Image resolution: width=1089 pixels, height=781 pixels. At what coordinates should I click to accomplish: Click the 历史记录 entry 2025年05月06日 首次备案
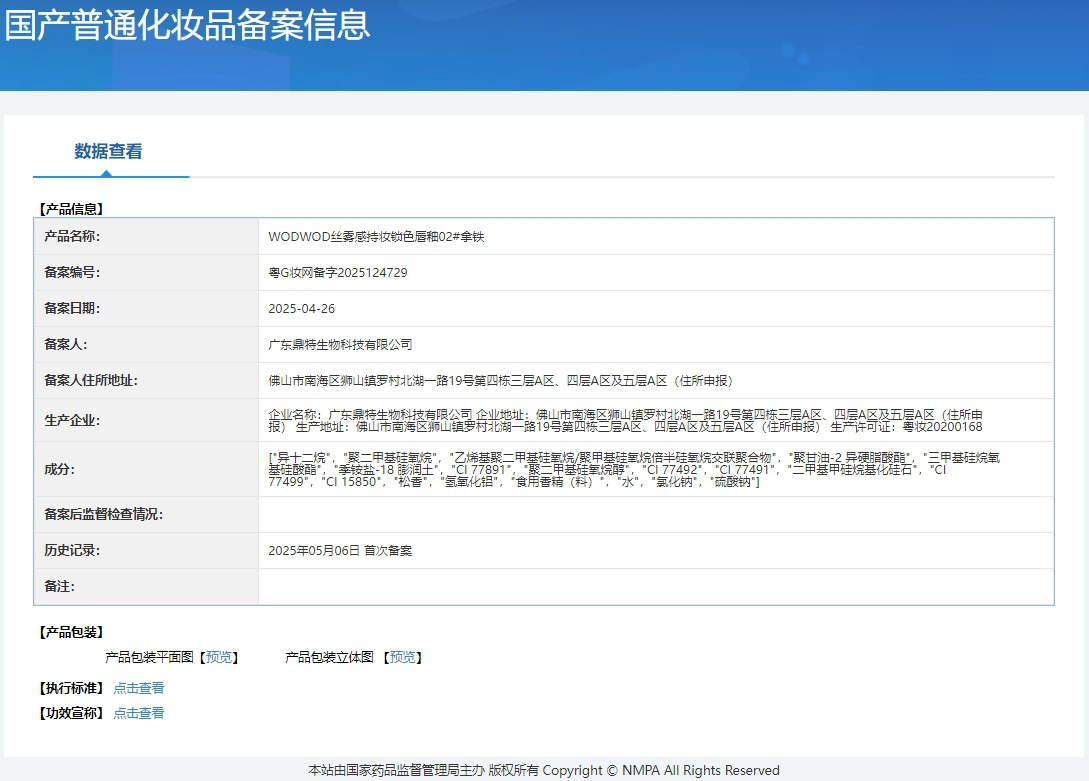click(340, 551)
